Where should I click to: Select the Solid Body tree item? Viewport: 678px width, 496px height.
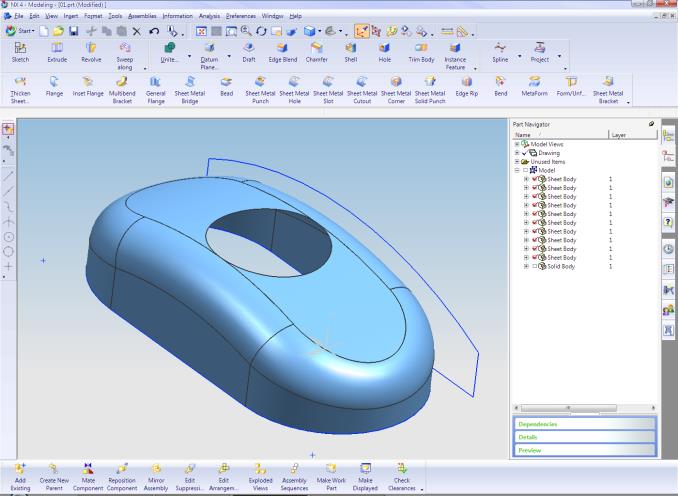click(561, 266)
